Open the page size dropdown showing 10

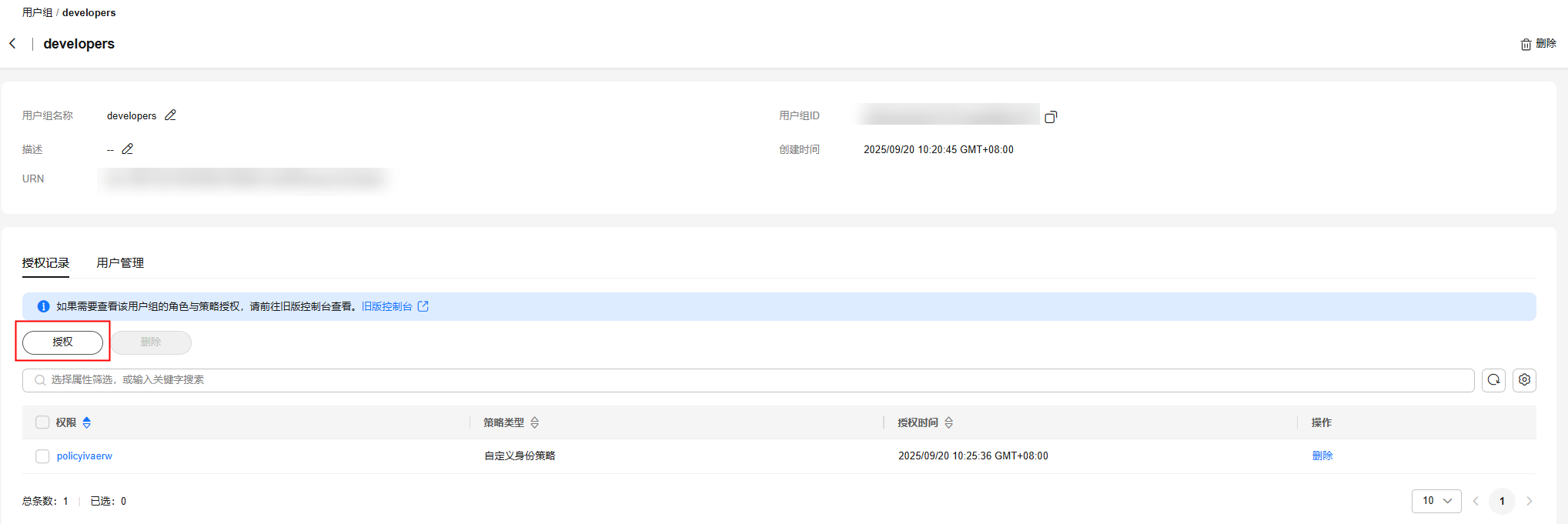click(1436, 501)
